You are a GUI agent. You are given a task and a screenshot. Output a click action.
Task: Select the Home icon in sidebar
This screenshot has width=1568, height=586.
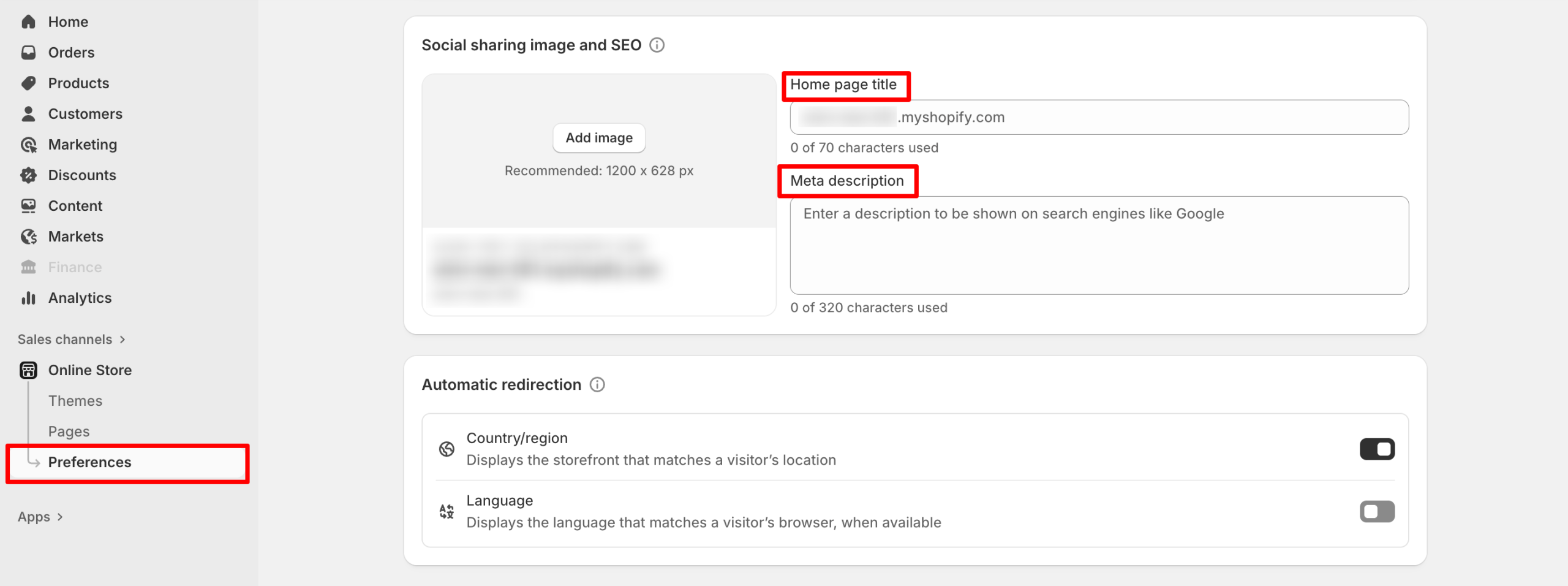pyautogui.click(x=29, y=21)
